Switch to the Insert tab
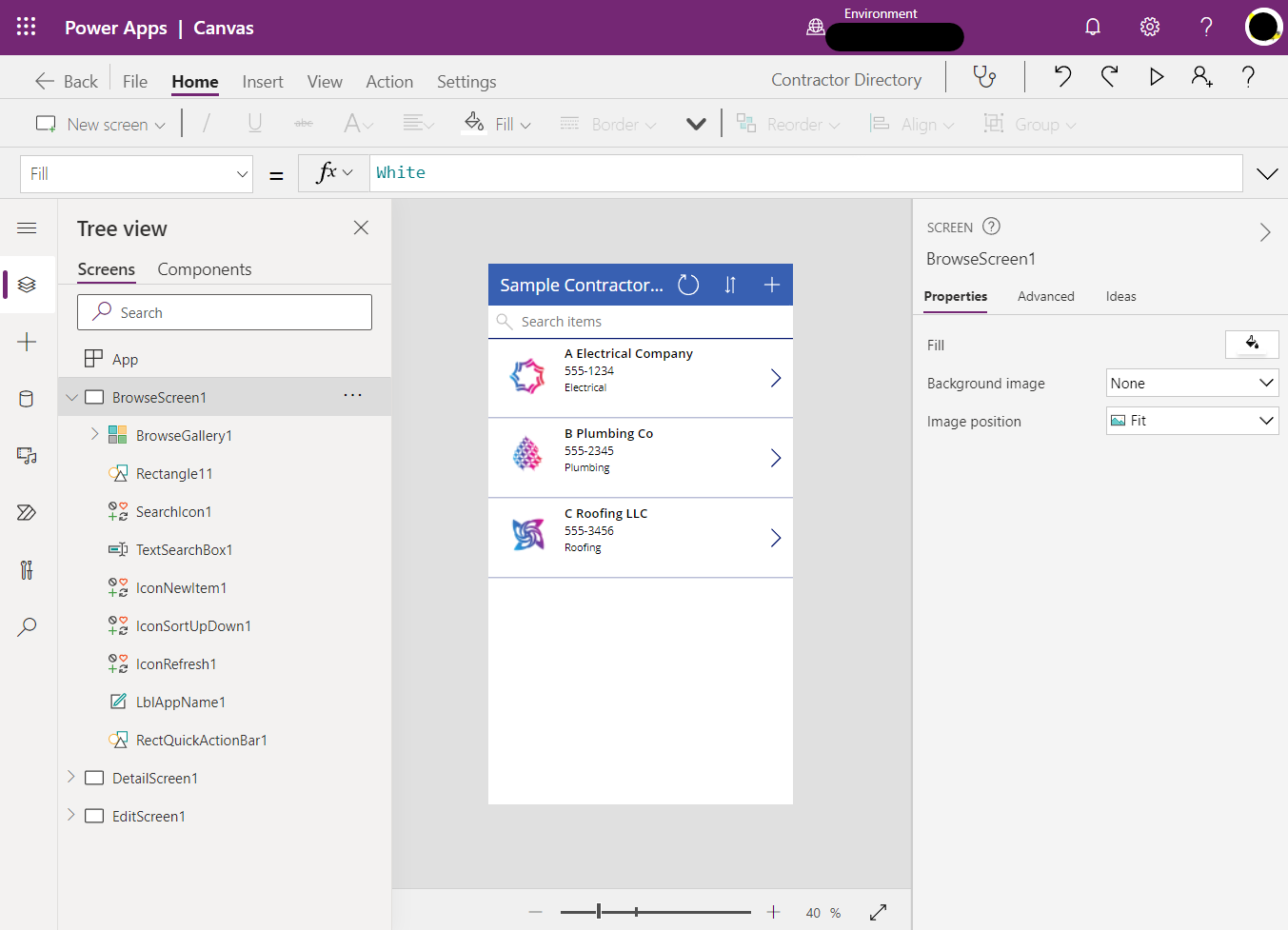Screen dimensions: 1288x930 (263, 81)
